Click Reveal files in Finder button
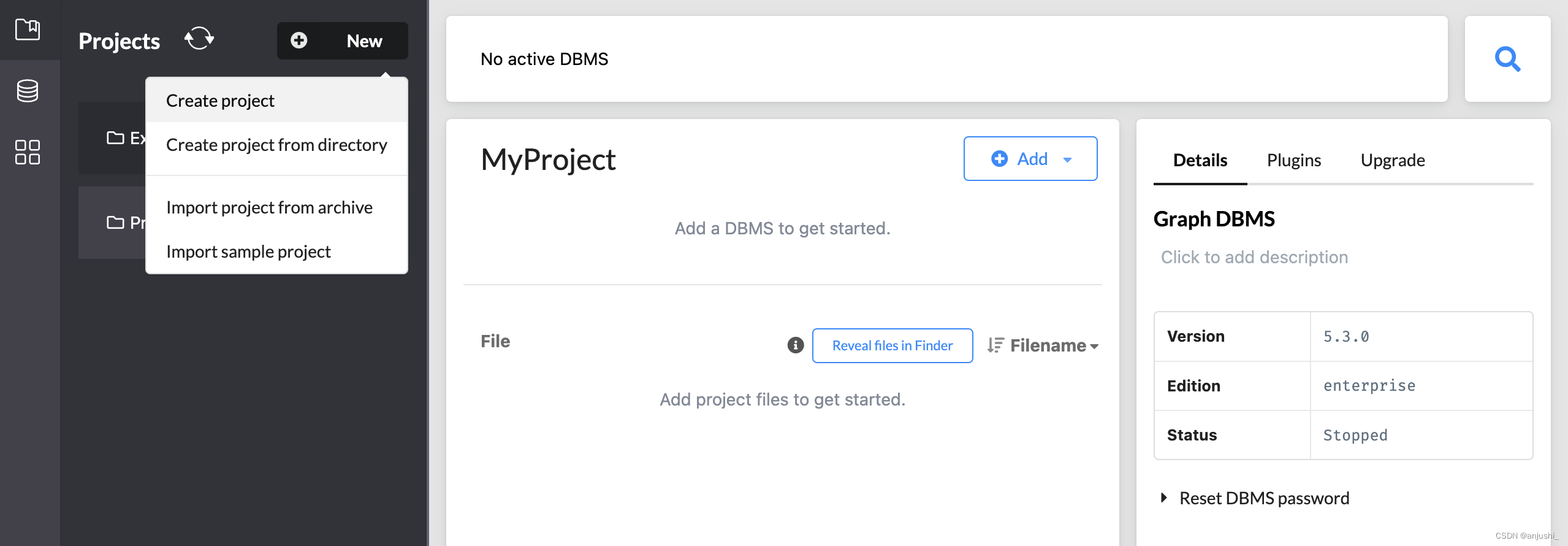 point(892,345)
